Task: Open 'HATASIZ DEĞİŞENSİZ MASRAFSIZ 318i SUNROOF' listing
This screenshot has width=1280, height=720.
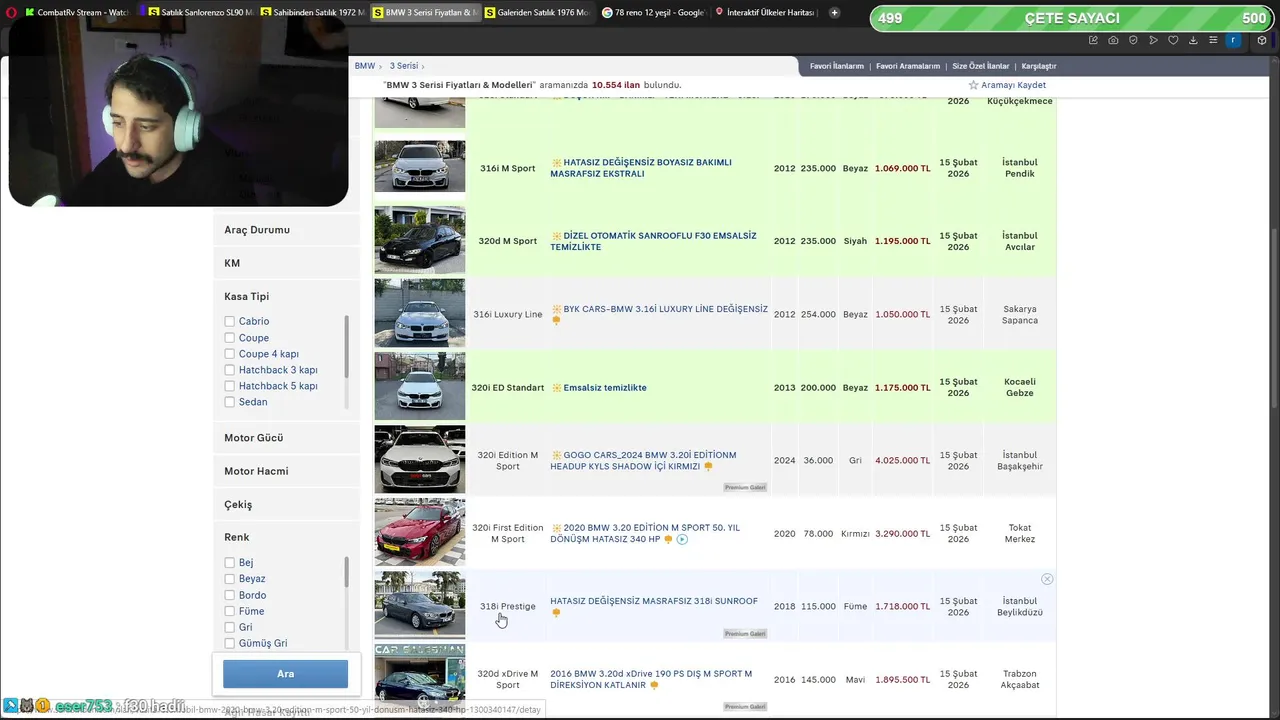Action: point(654,601)
